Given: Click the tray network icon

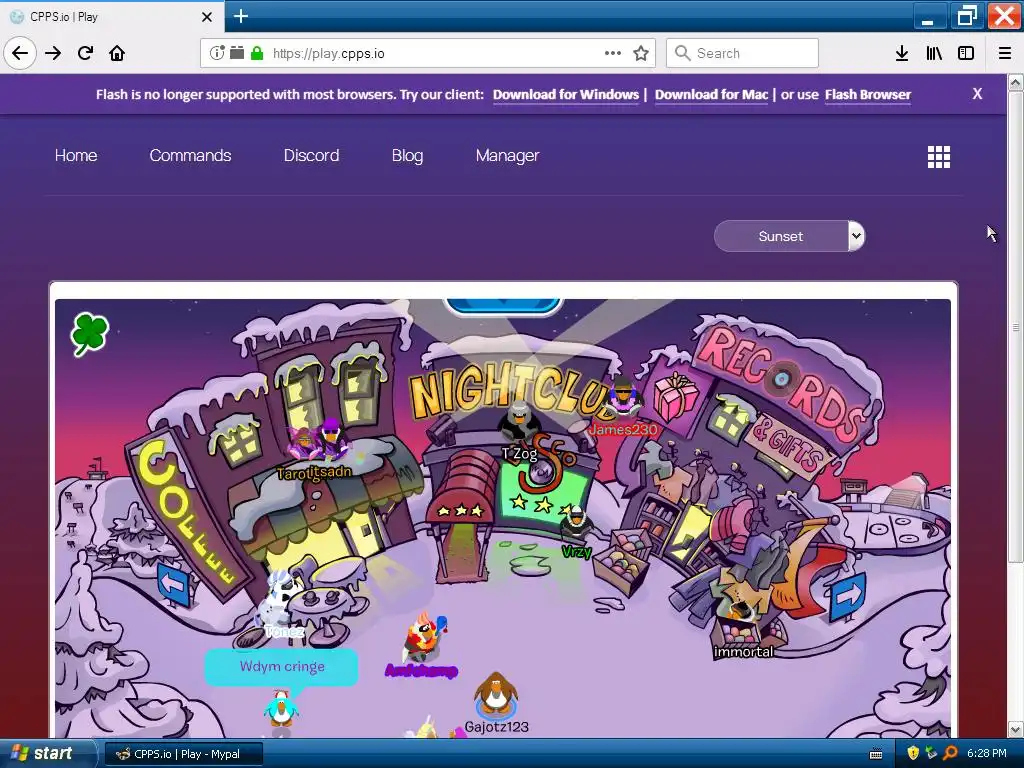Looking at the screenshot, I should 931,754.
